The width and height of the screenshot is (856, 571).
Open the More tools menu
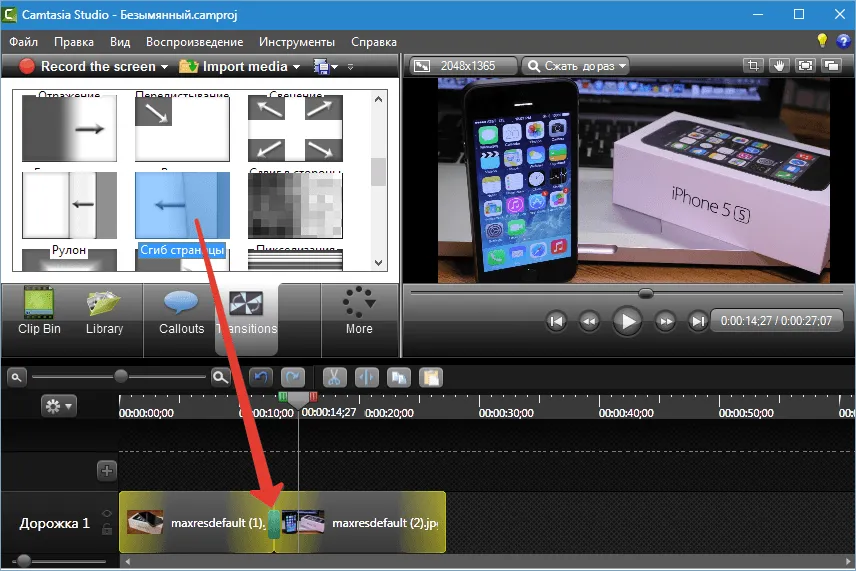359,312
